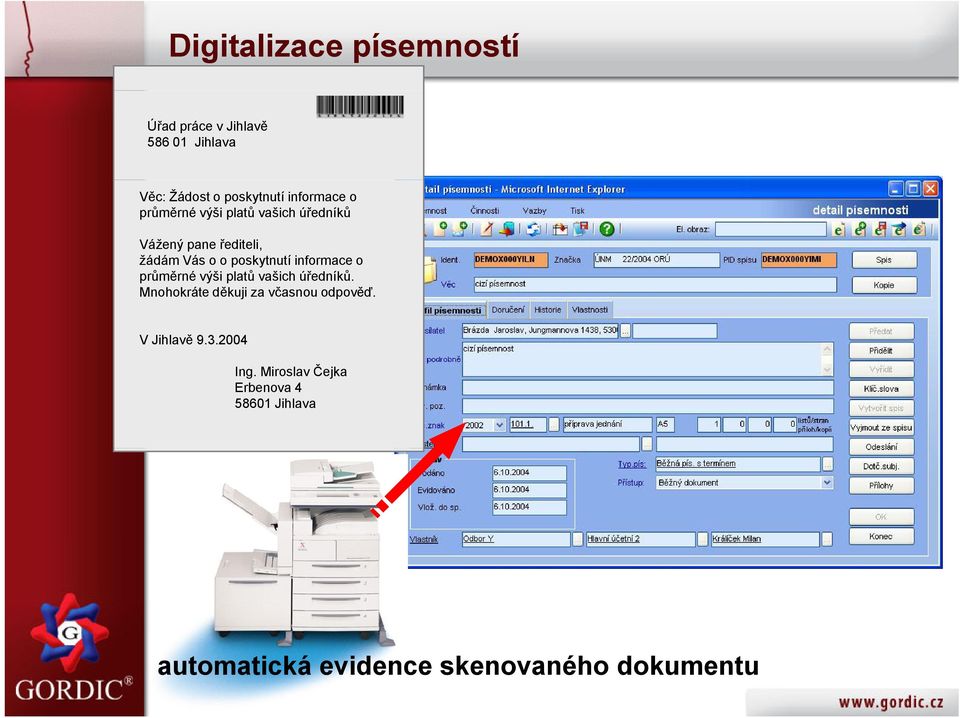Image resolution: width=960 pixels, height=718 pixels.
Task: Click the Dotč.subj. button
Action: (881, 466)
